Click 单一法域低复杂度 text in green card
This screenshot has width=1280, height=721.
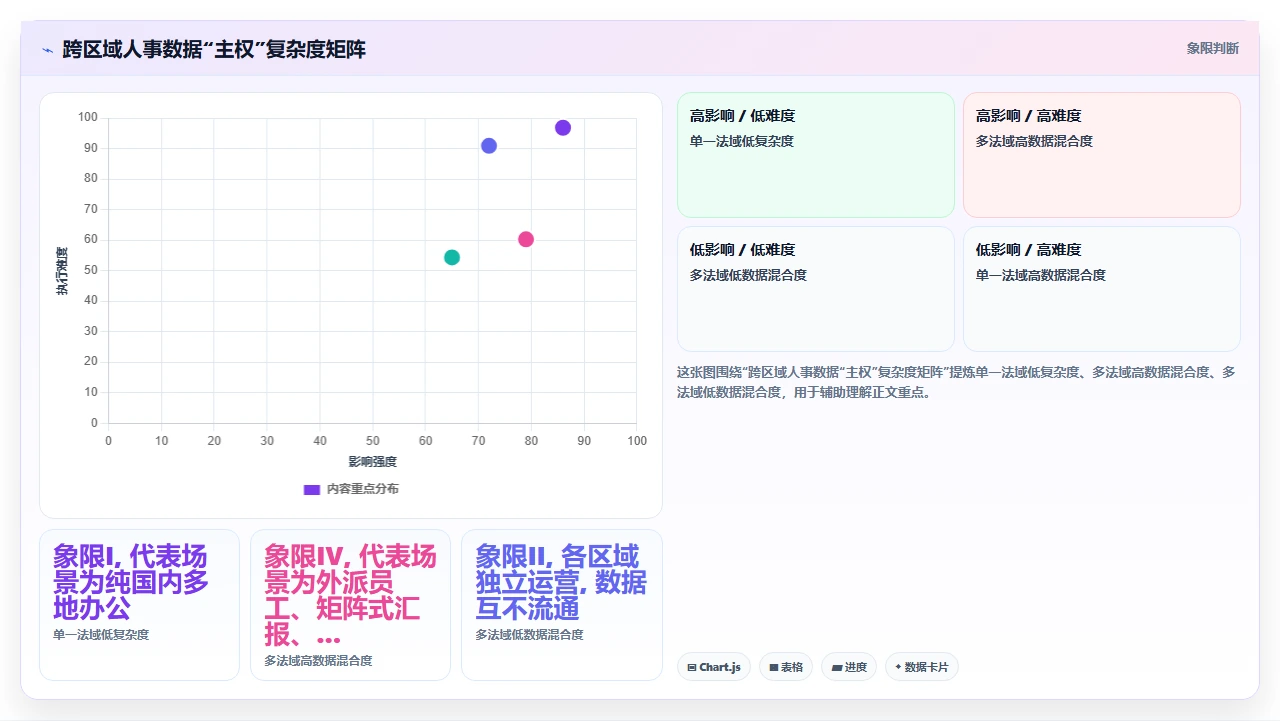(x=742, y=141)
